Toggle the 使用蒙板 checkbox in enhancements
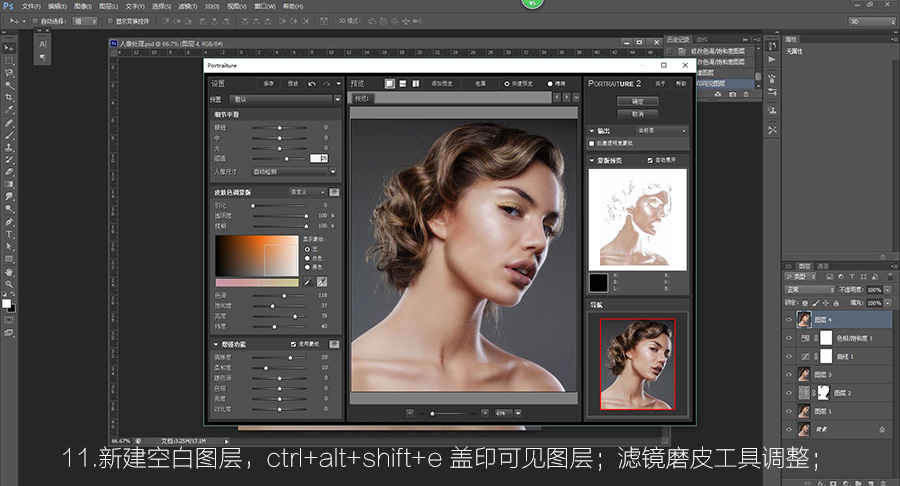This screenshot has height=486, width=900. [x=292, y=344]
